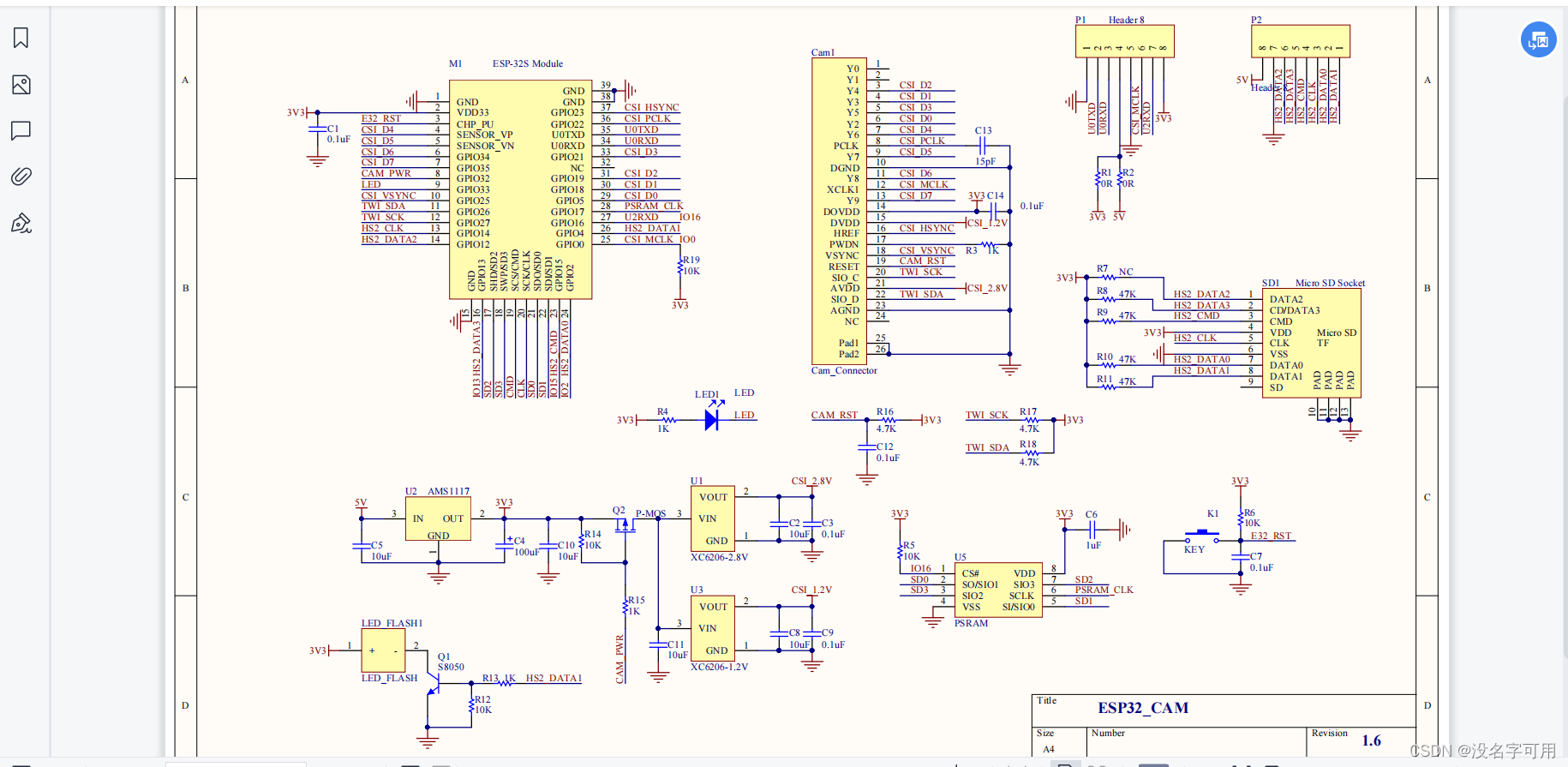The image size is (1568, 767).
Task: Click the 'C7' capacitor label
Action: (1255, 556)
